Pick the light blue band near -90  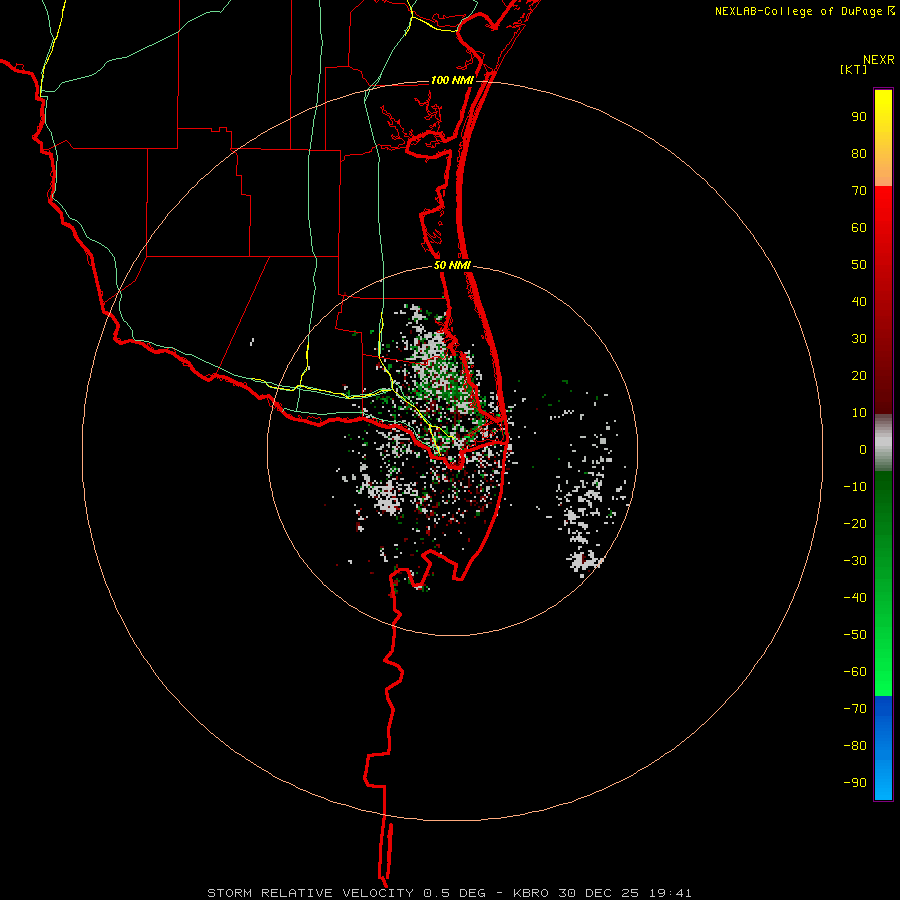[883, 781]
